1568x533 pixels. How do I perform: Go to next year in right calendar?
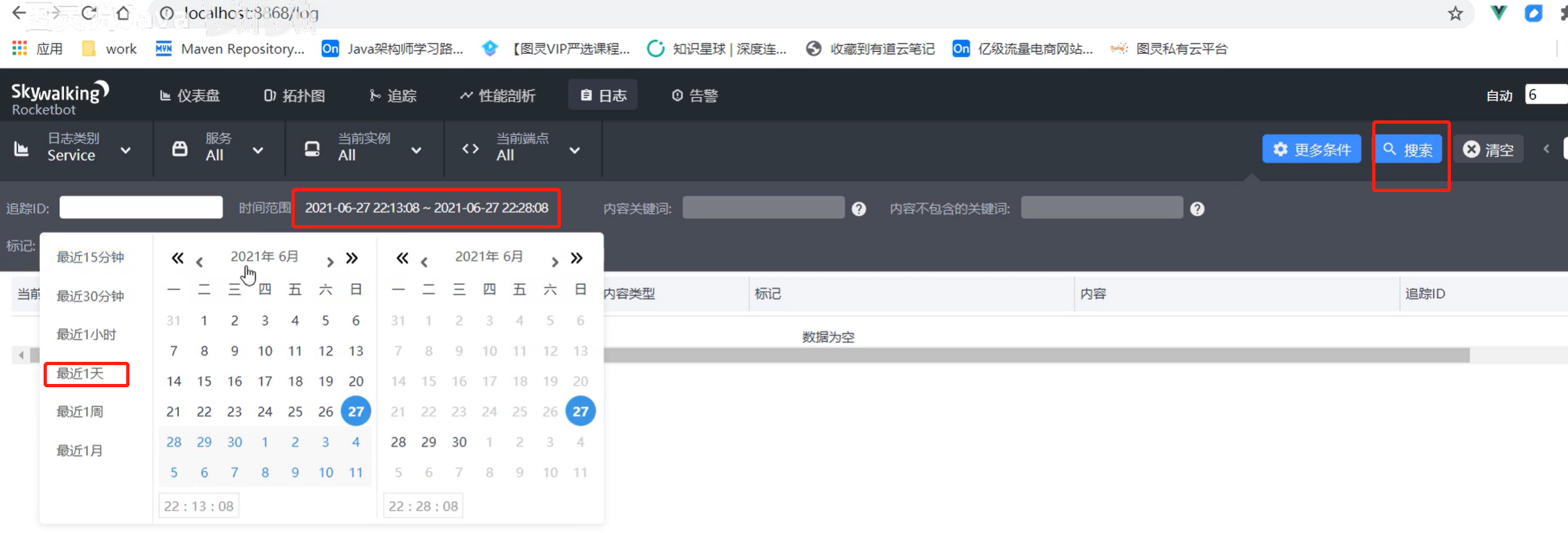[576, 258]
